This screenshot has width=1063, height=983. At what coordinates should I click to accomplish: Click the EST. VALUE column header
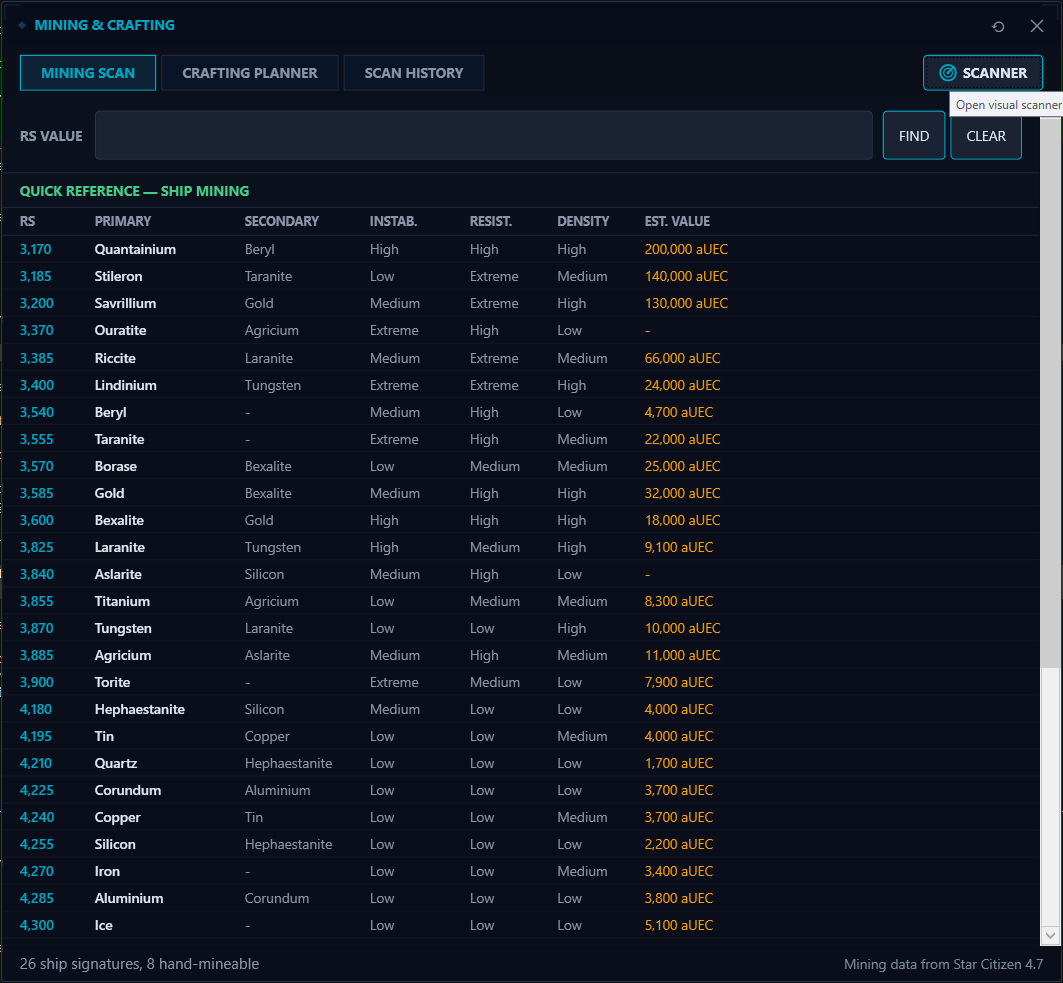(x=677, y=221)
